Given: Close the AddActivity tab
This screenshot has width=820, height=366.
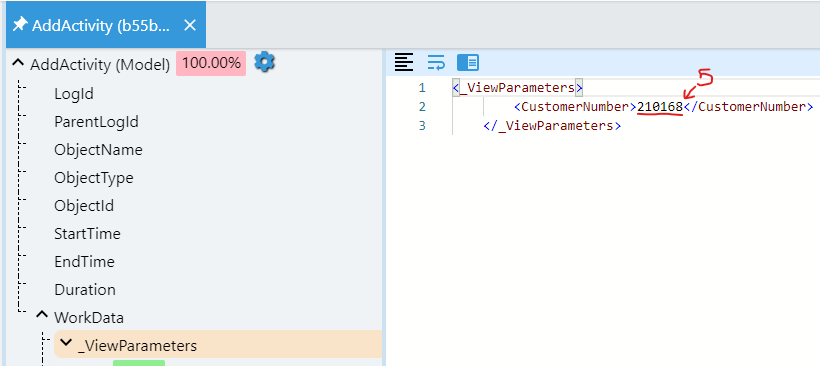Looking at the screenshot, I should 190,25.
